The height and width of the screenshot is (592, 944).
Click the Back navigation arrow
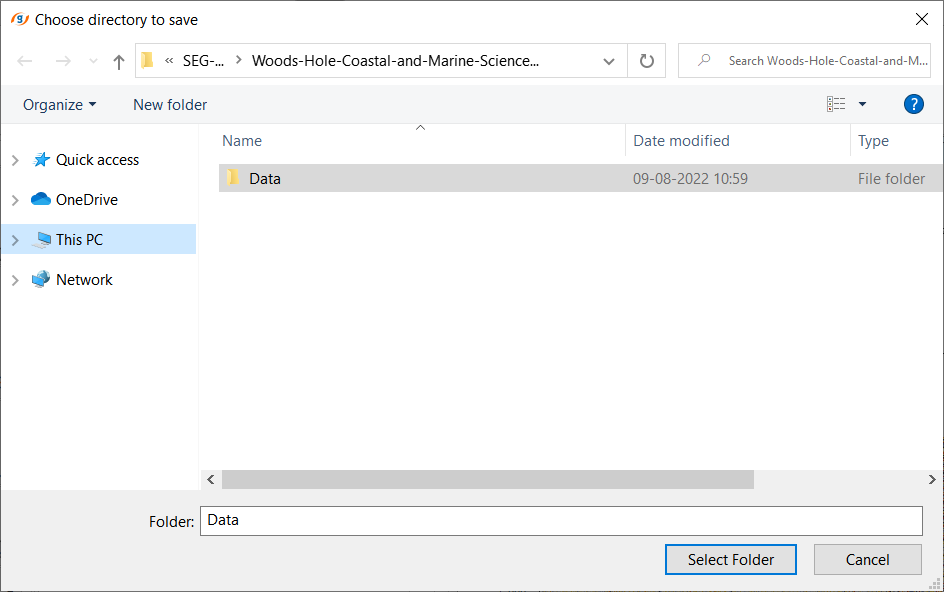[x=25, y=61]
